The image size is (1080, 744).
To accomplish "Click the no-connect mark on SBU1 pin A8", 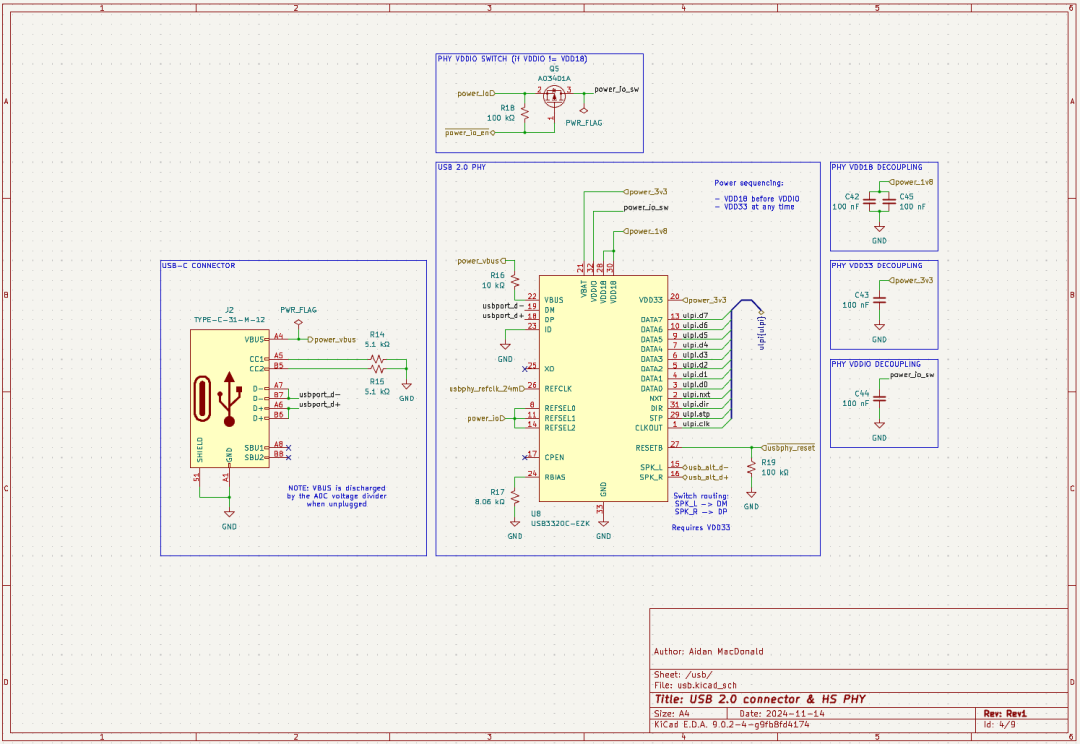I will click(289, 448).
